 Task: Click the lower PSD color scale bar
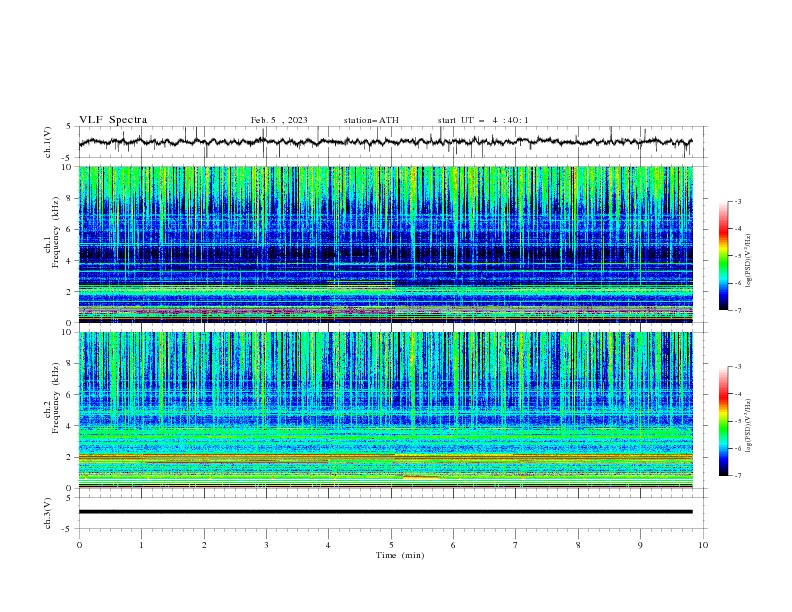click(723, 421)
